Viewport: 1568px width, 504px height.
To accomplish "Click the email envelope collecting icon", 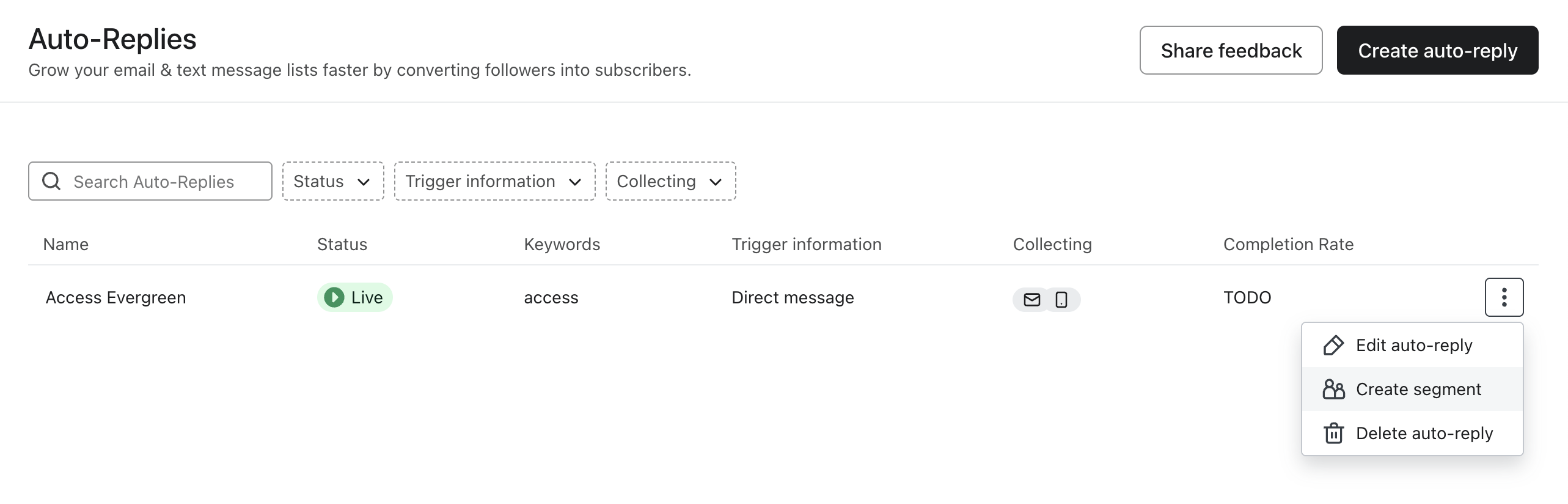I will tap(1031, 300).
